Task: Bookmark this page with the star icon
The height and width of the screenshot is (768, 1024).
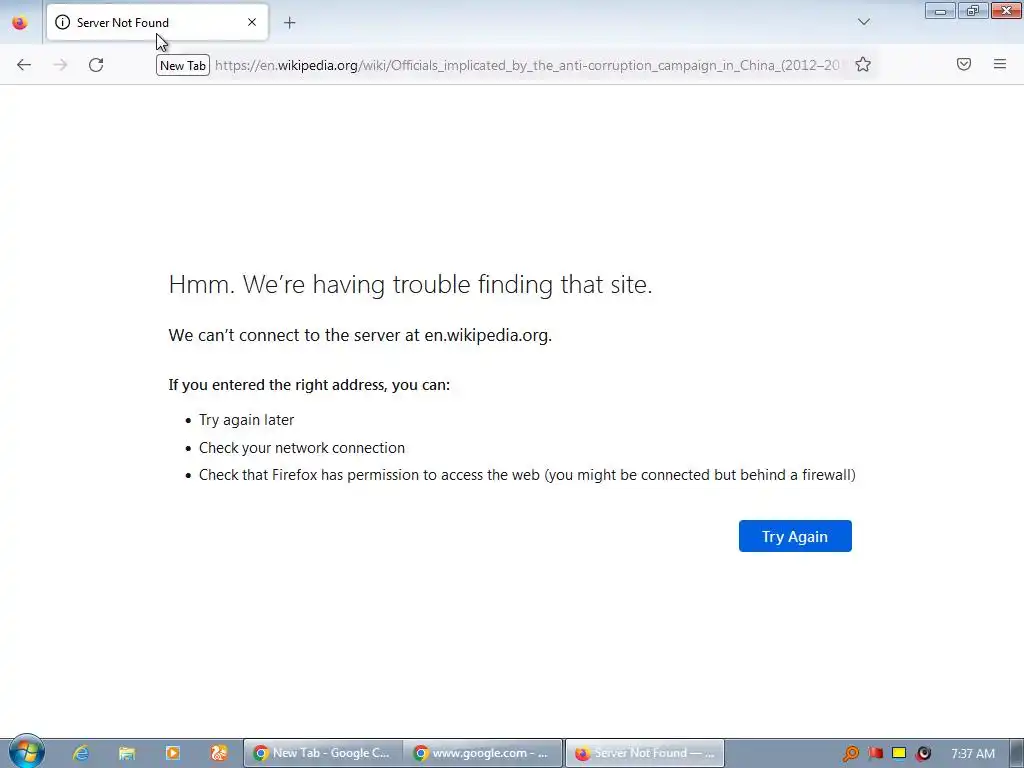Action: point(863,65)
